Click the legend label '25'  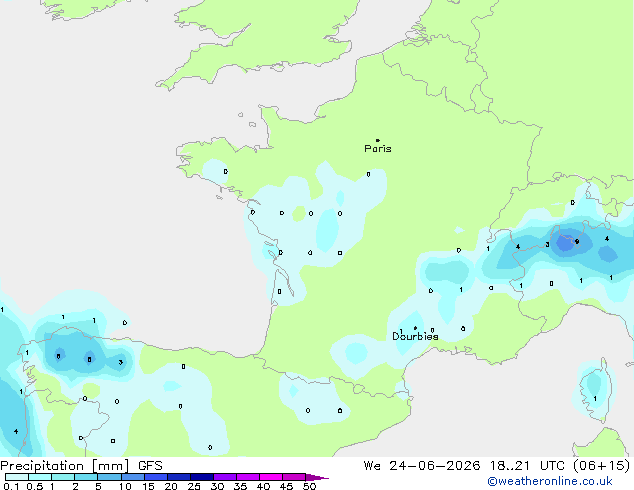(x=194, y=486)
